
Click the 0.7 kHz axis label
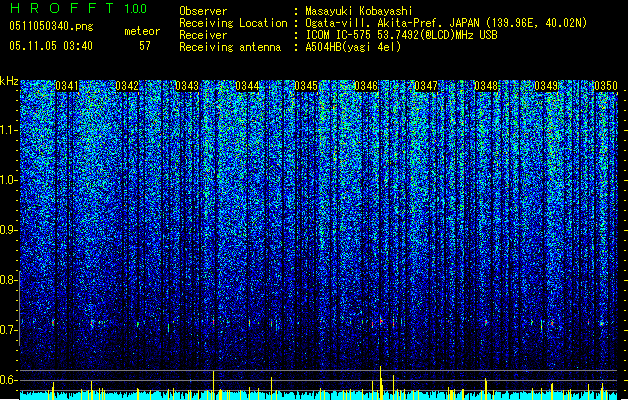coord(8,330)
